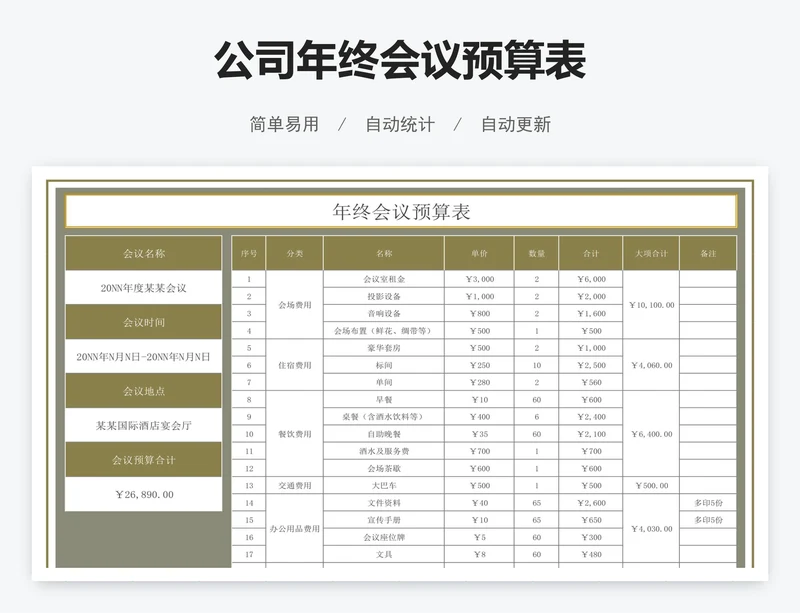
Task: Select the 单价 column header
Action: pos(480,253)
